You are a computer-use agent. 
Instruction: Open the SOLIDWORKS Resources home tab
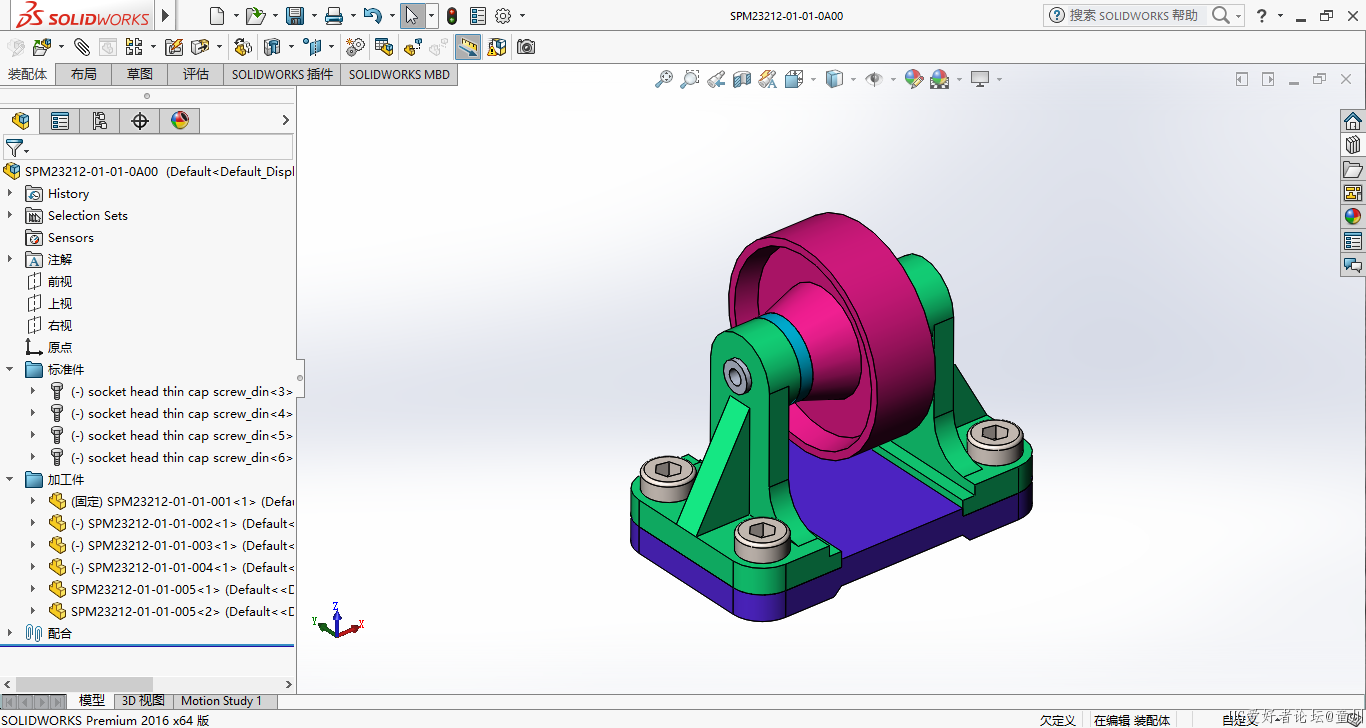click(x=1353, y=121)
